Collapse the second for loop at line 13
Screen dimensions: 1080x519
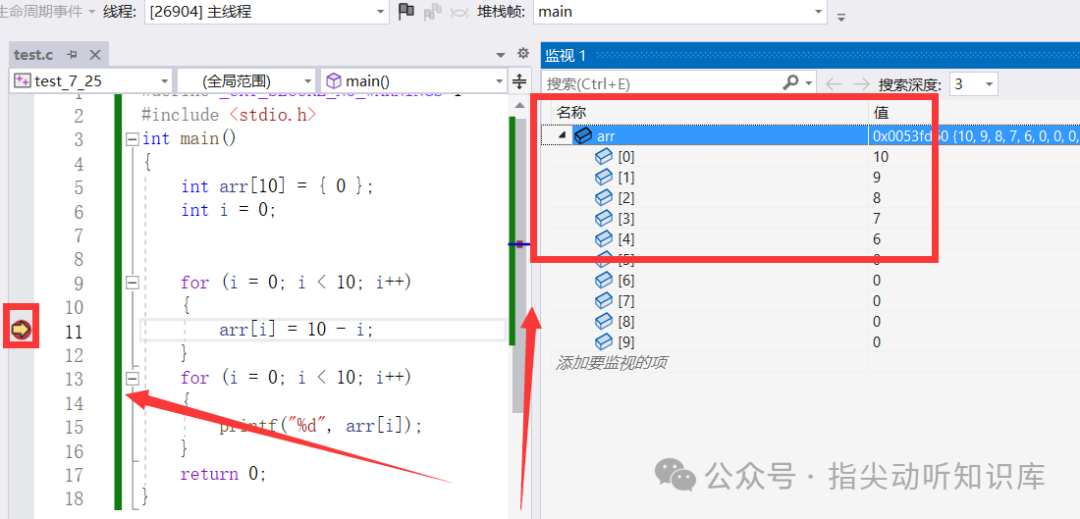132,378
